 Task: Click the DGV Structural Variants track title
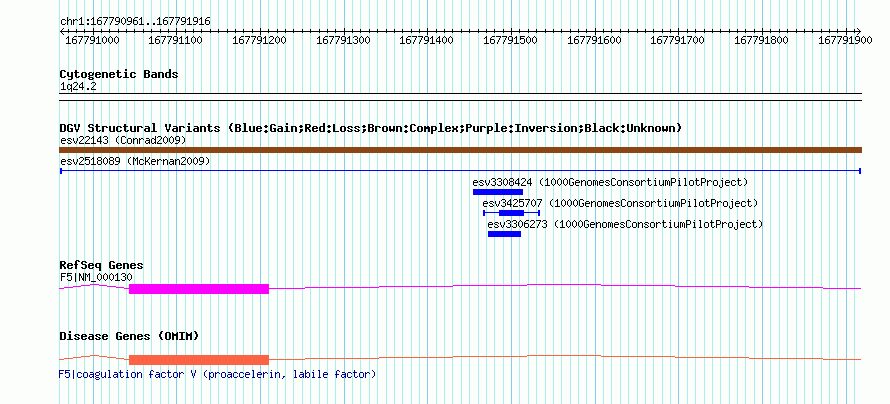370,128
